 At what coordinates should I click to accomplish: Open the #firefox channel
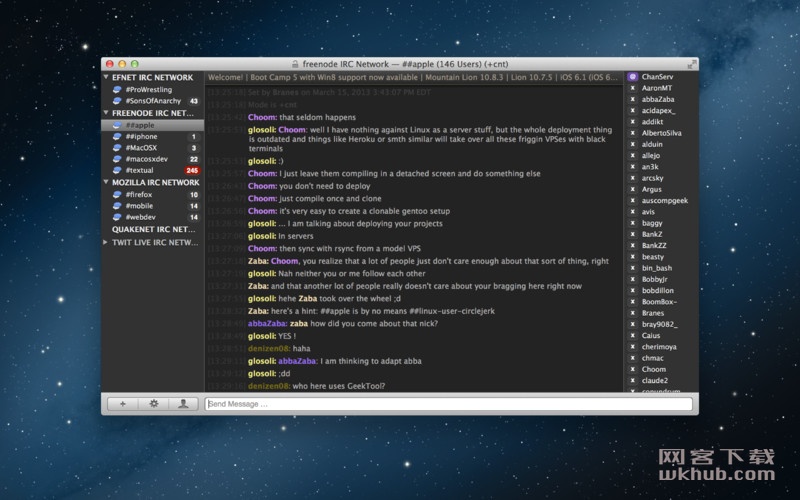tap(153, 194)
